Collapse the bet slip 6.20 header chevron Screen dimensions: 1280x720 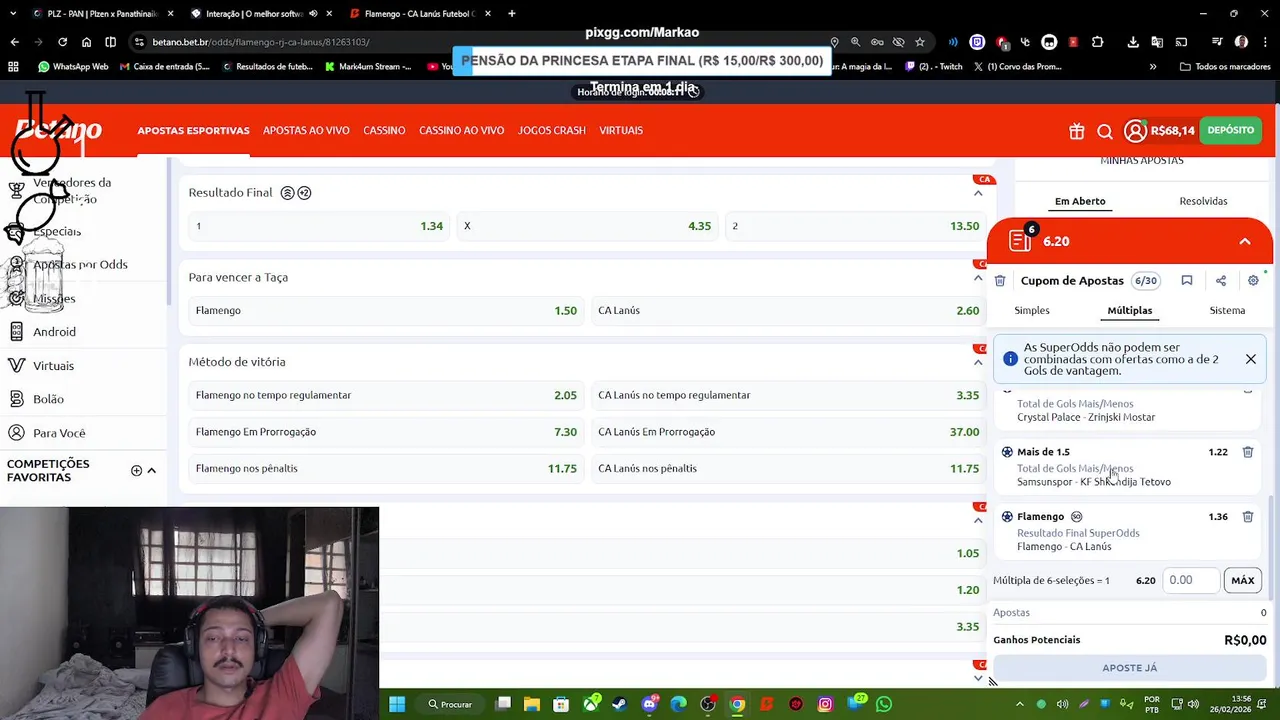tap(1245, 242)
